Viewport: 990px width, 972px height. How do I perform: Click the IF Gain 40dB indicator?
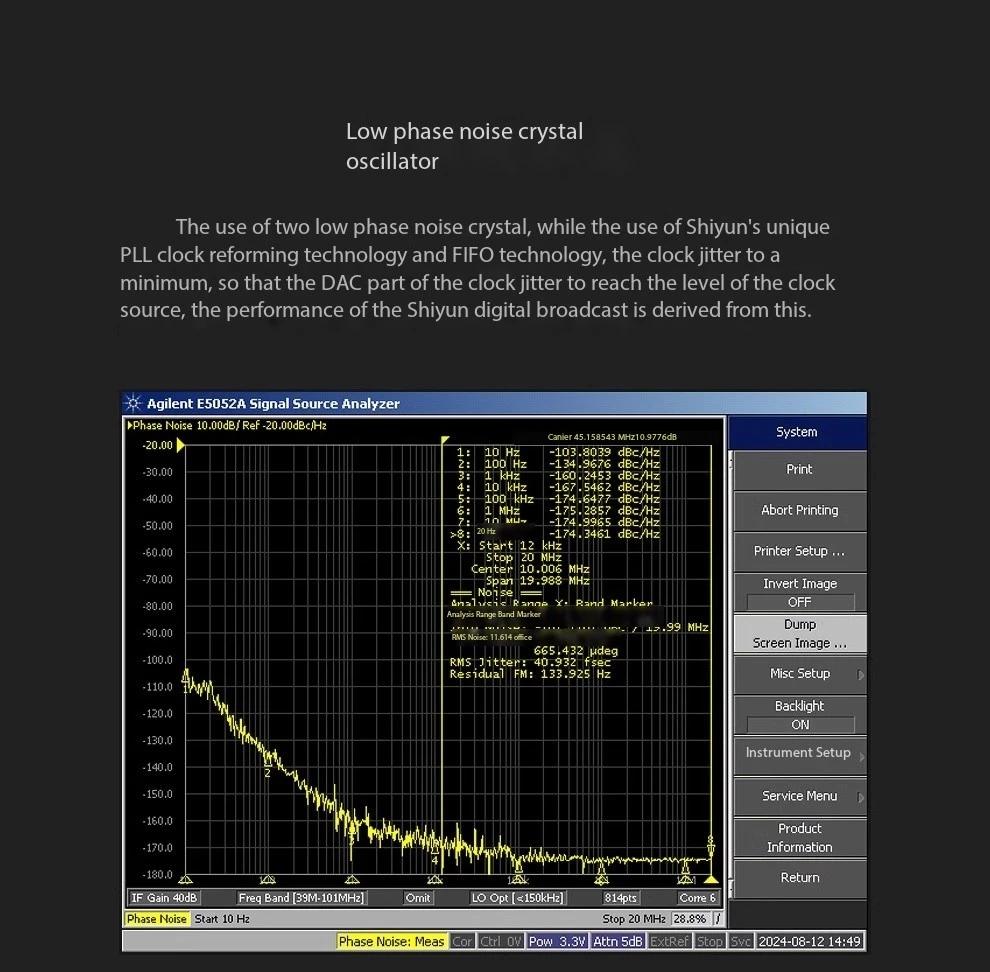coord(165,898)
